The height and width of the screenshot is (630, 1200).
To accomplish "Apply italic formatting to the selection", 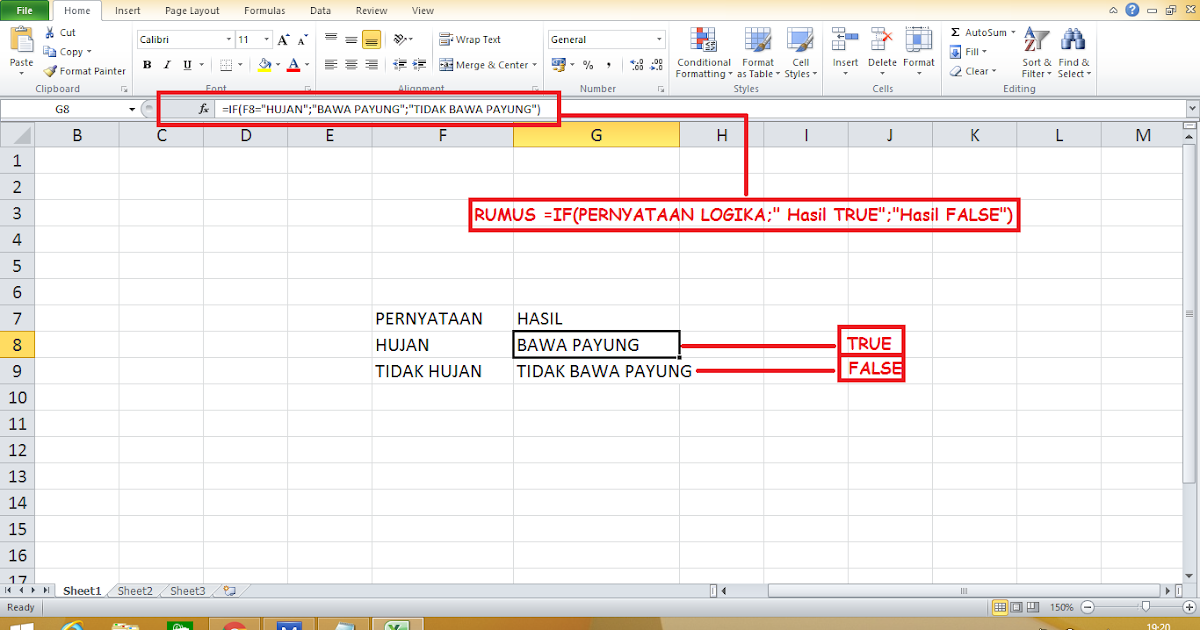I will coord(166,64).
